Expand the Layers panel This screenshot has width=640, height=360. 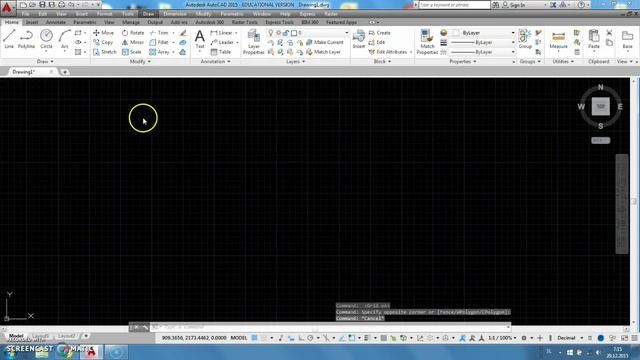pyautogui.click(x=296, y=62)
